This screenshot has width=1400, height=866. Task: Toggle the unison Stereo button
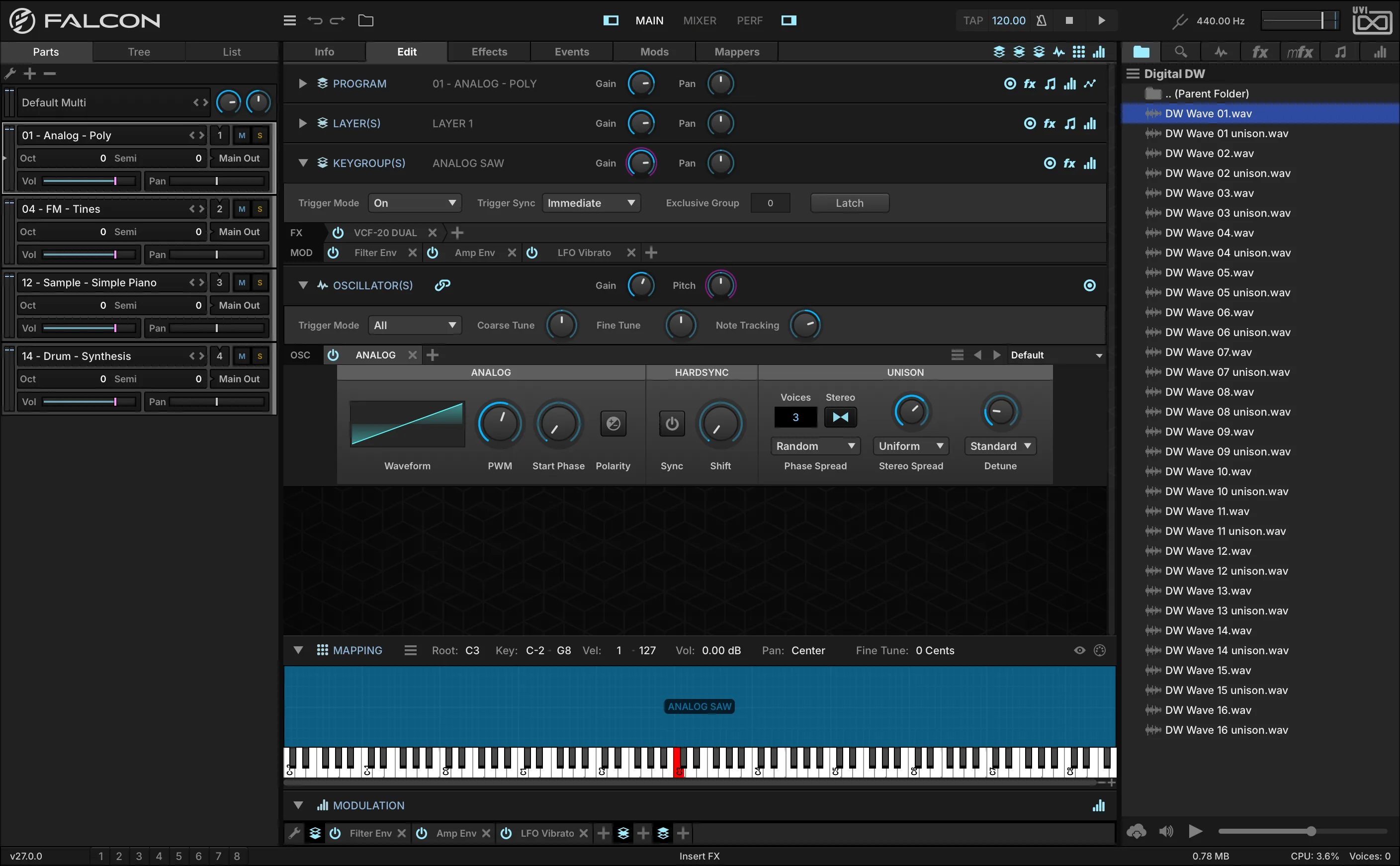click(840, 417)
